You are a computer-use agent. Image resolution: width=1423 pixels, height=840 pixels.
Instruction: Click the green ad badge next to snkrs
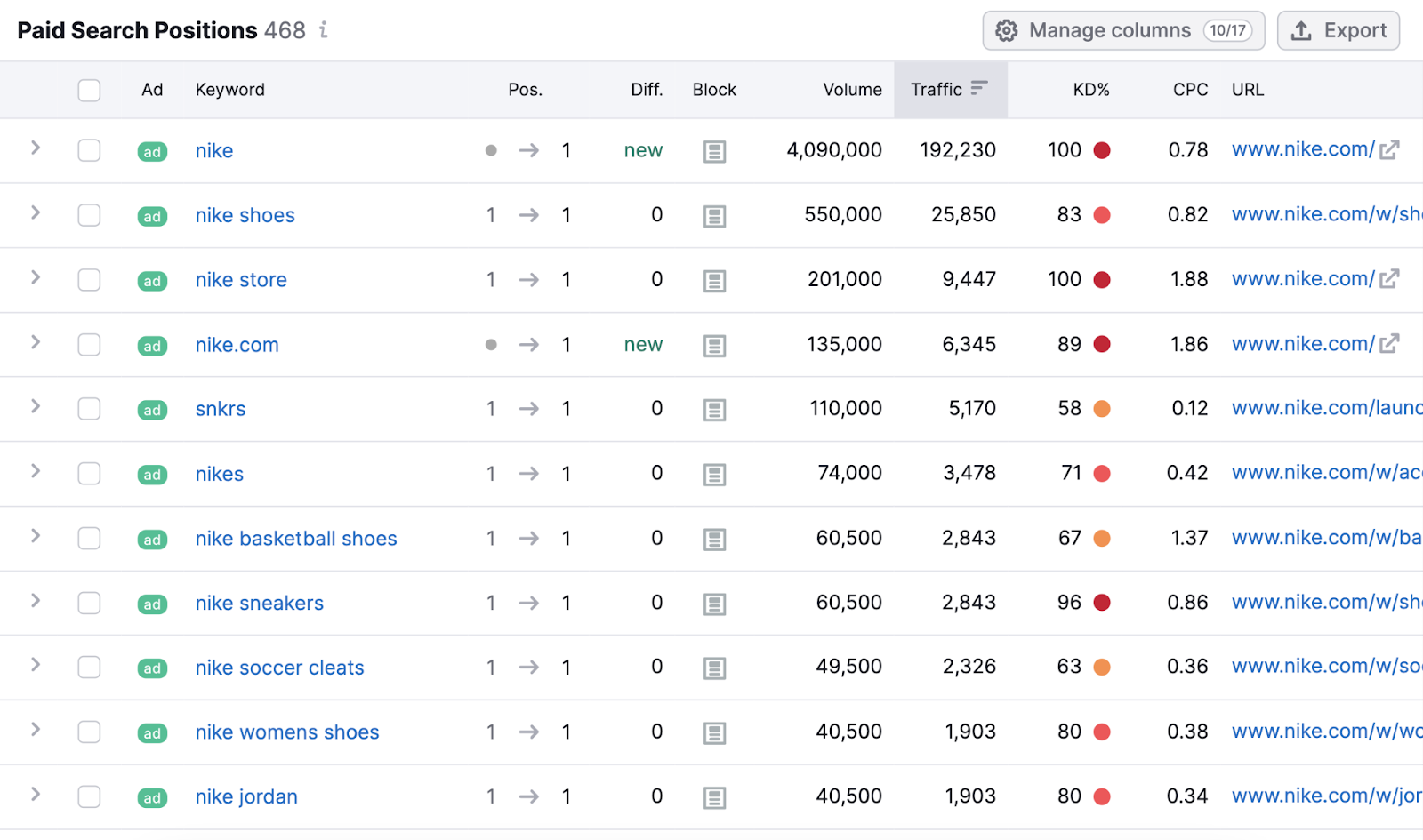[151, 410]
